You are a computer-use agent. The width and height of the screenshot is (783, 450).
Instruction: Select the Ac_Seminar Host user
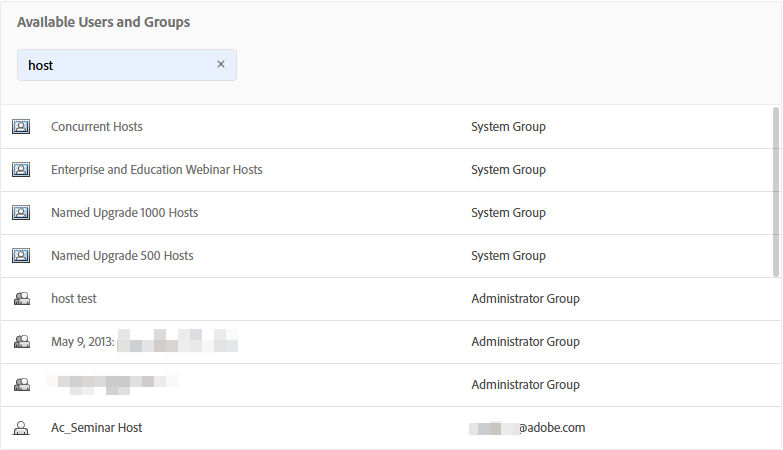coord(97,428)
